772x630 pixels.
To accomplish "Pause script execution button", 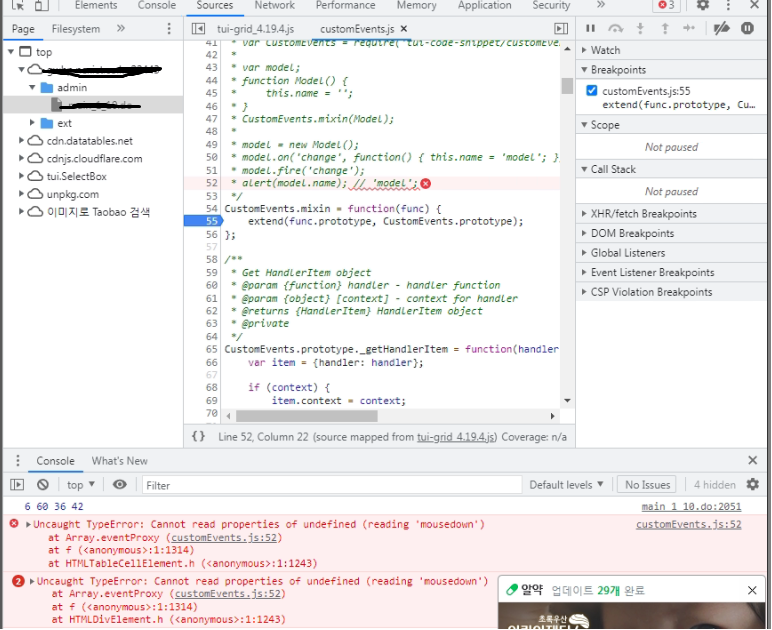I will pos(590,29).
